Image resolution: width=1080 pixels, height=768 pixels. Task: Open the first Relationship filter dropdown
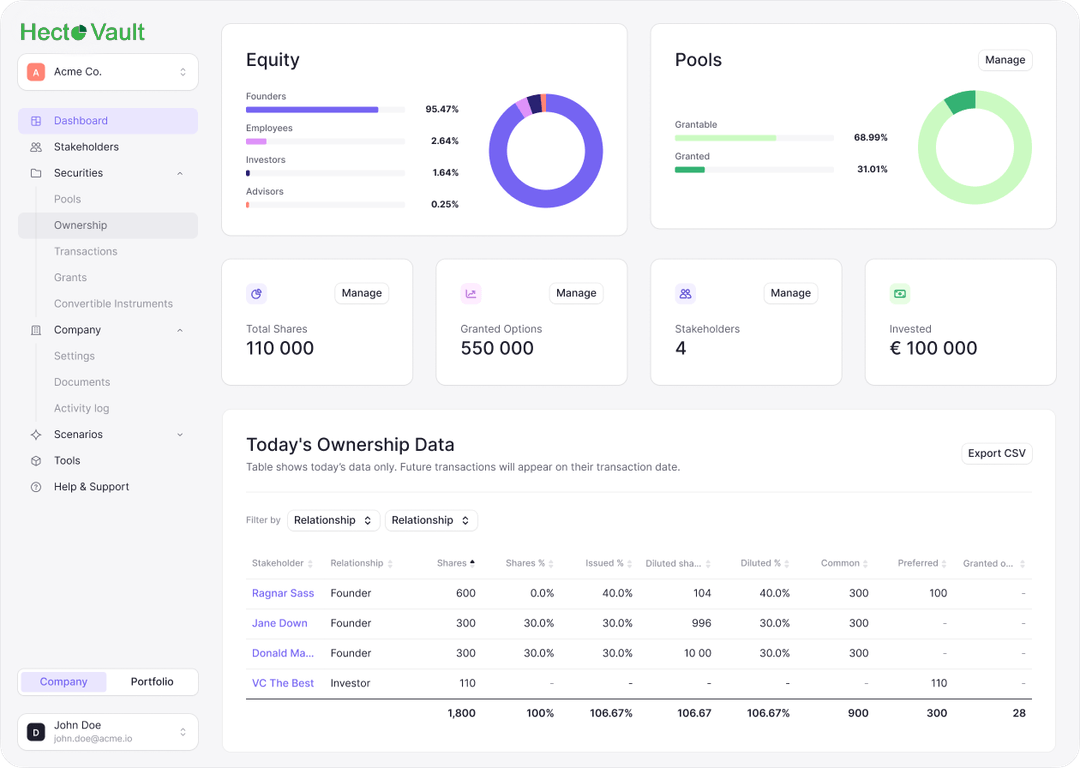[333, 520]
